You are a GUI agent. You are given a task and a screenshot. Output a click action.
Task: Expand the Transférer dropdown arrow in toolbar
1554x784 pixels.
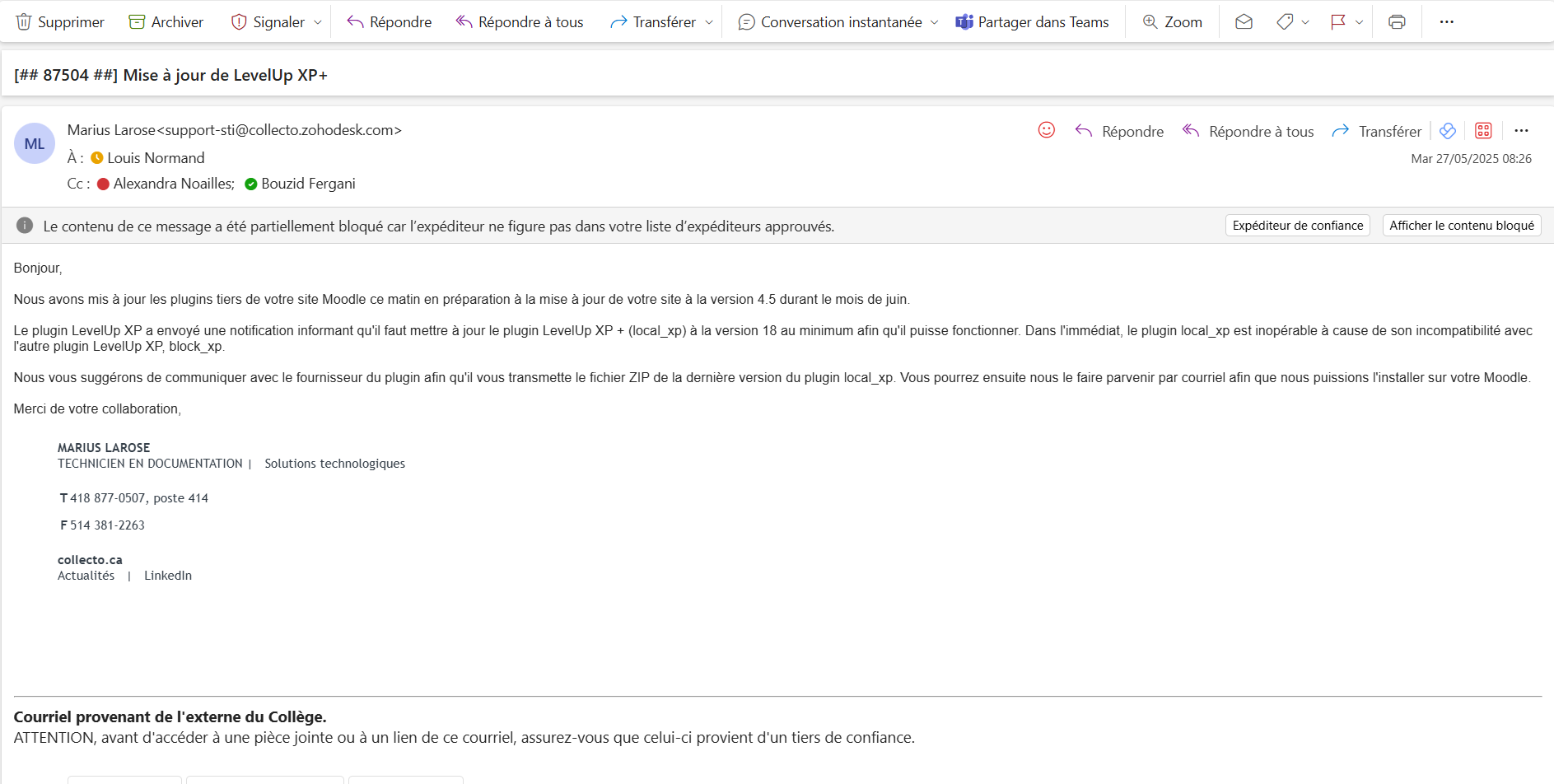709,22
